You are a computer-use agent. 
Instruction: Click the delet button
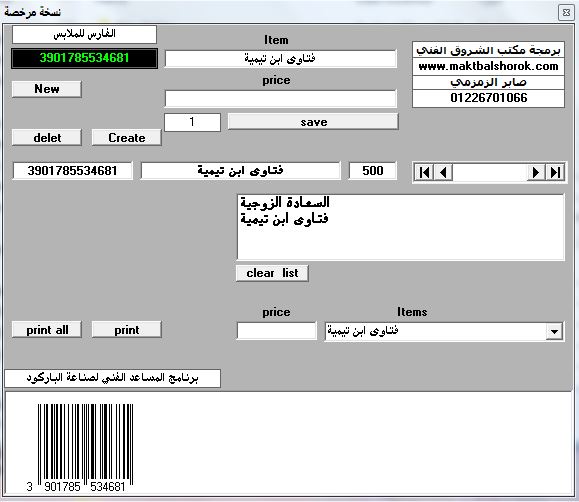[x=47, y=137]
